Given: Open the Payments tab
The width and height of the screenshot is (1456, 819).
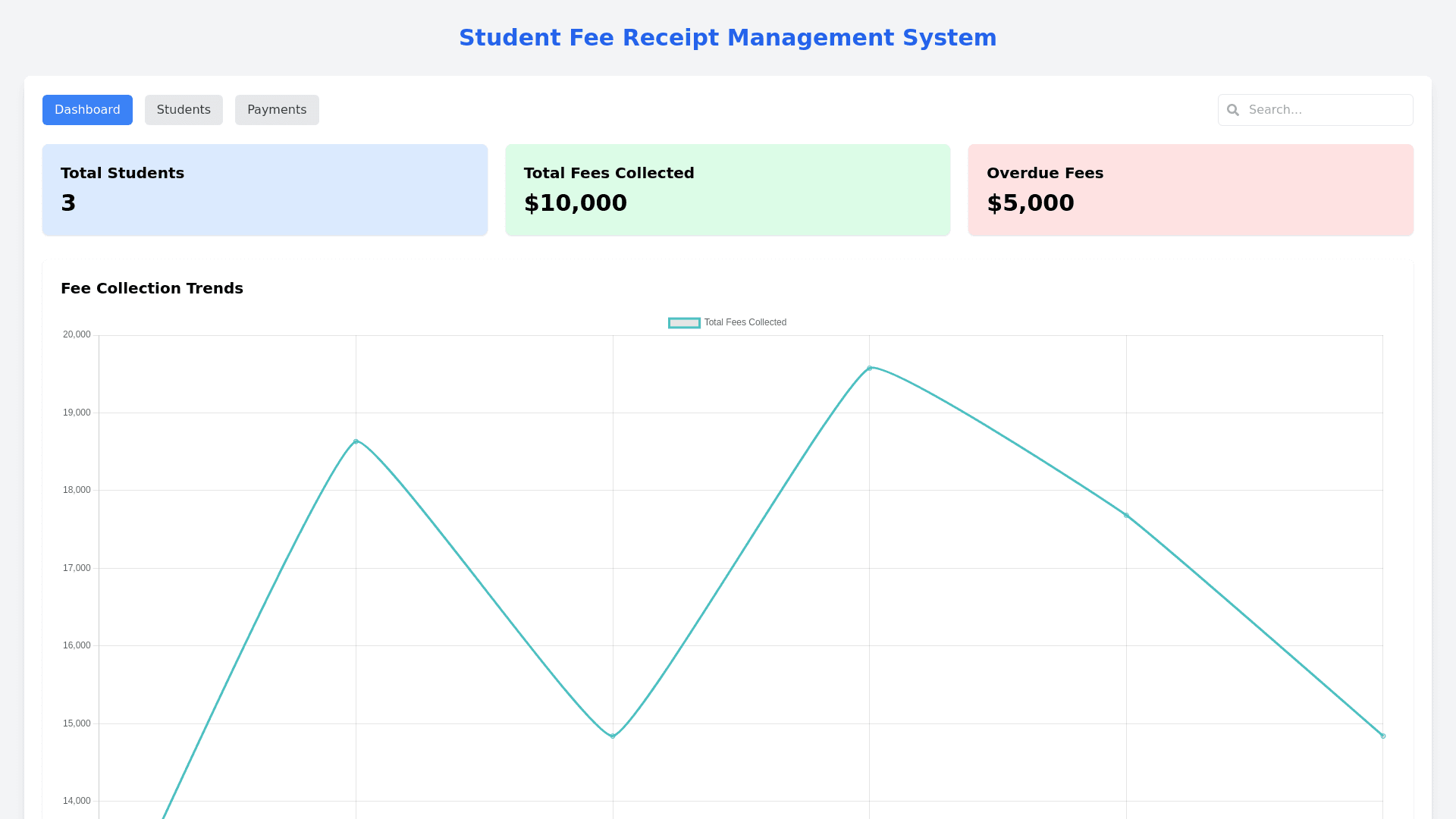Looking at the screenshot, I should pyautogui.click(x=277, y=110).
